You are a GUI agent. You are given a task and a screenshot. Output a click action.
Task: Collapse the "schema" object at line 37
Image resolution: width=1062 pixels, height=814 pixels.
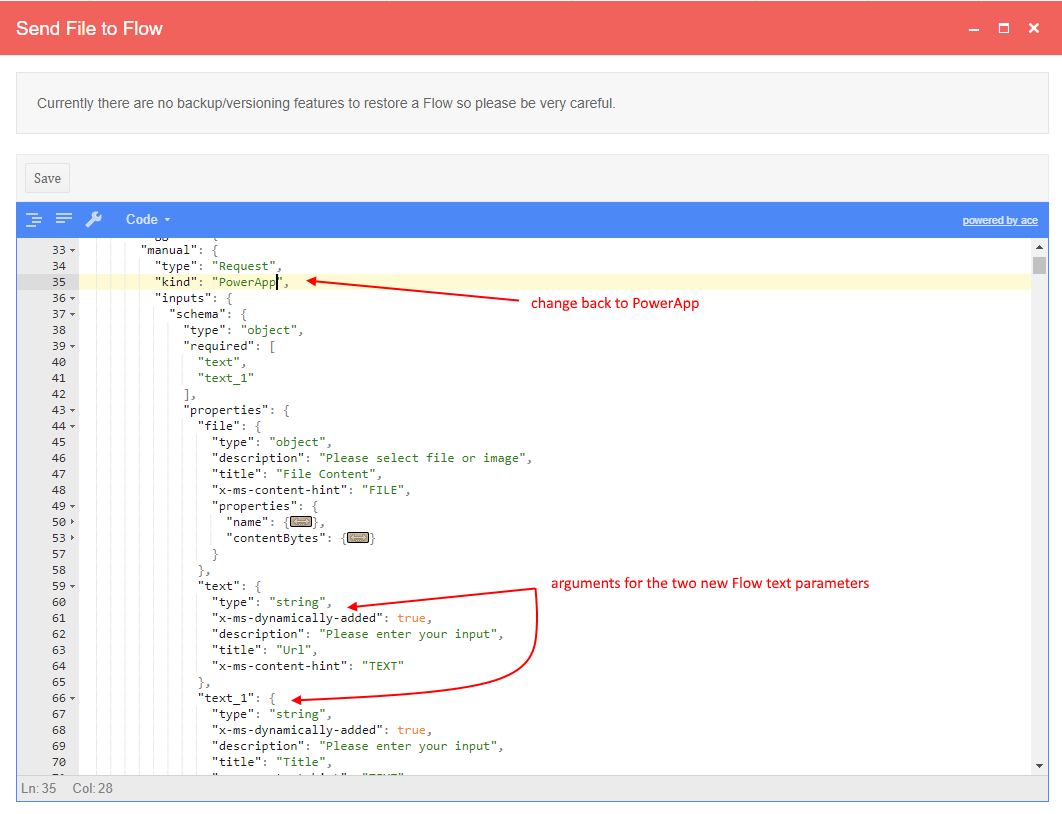73,314
